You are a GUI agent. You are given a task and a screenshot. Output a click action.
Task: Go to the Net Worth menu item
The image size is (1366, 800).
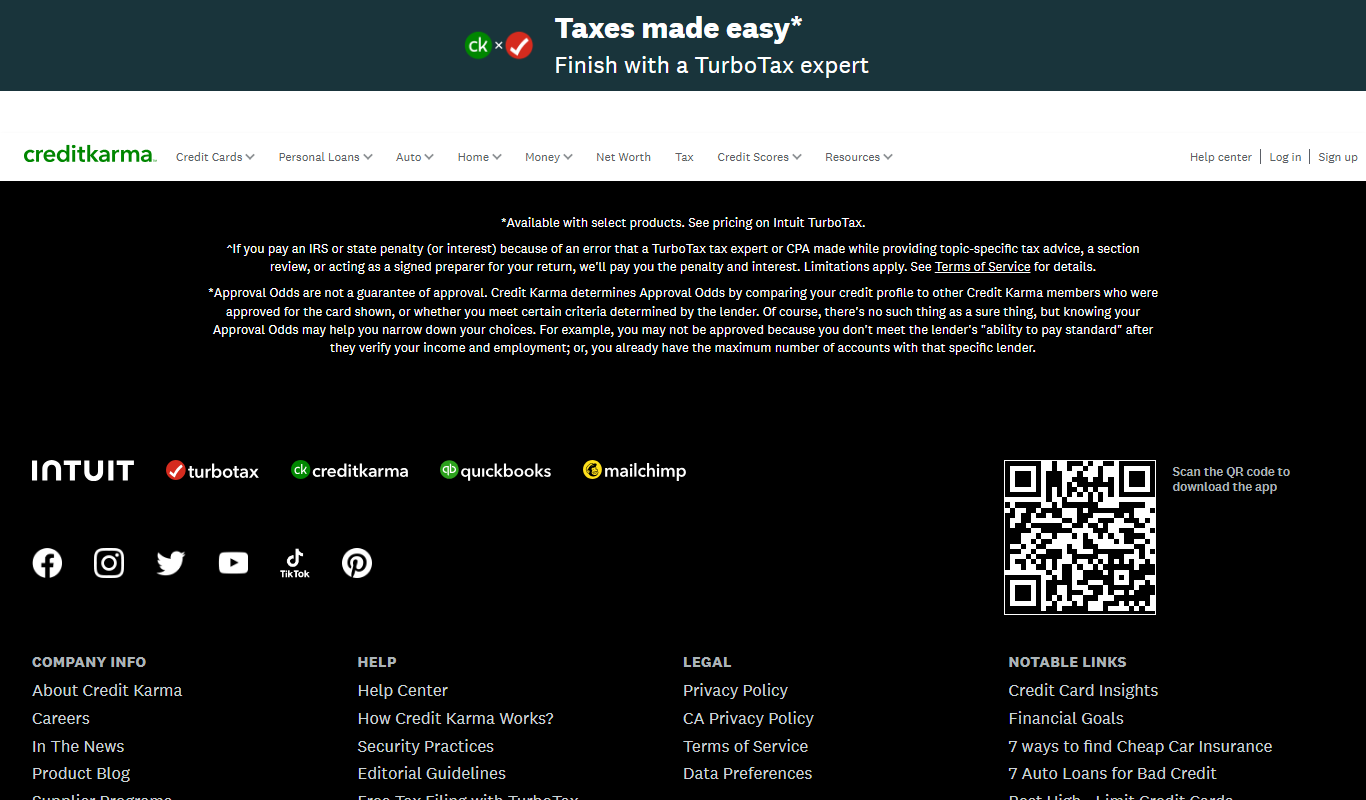click(623, 157)
